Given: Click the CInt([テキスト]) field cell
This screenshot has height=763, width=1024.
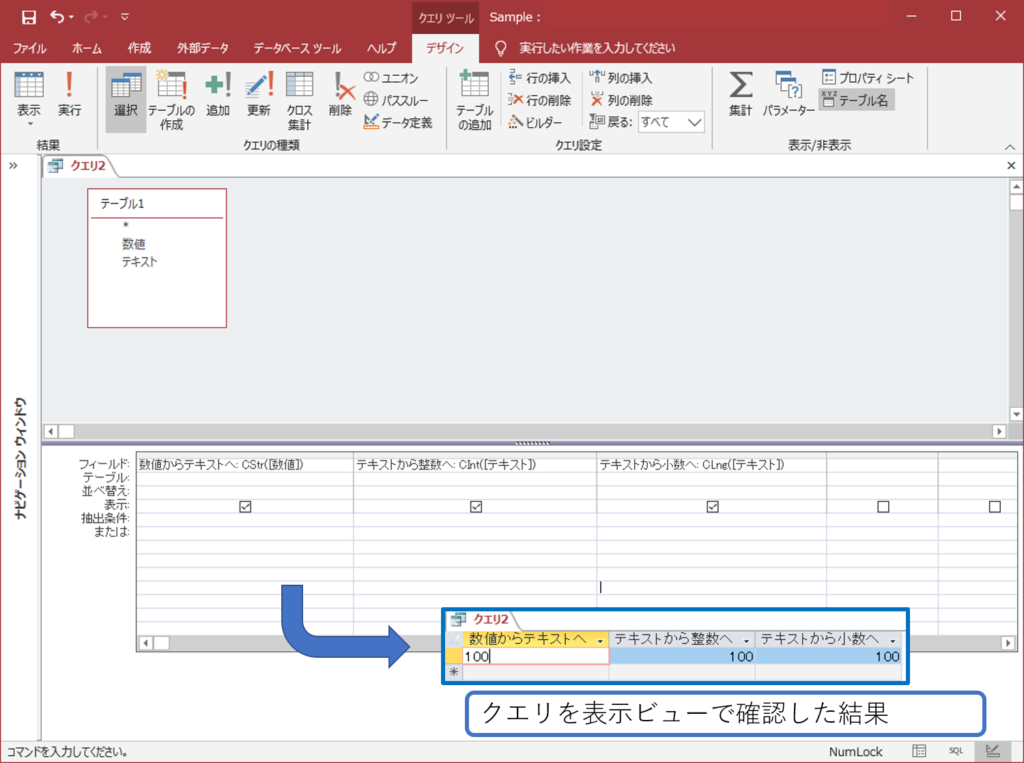Looking at the screenshot, I should (x=475, y=464).
